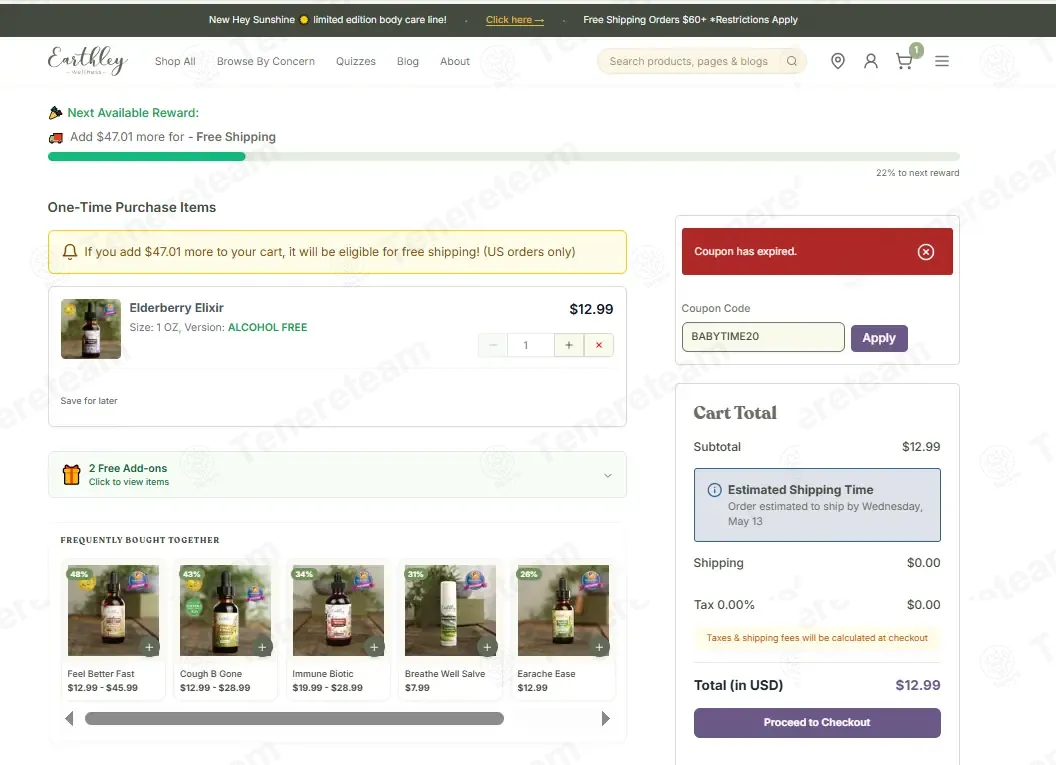This screenshot has width=1056, height=765.
Task: Open Breathe Well Salve product image
Action: click(451, 610)
